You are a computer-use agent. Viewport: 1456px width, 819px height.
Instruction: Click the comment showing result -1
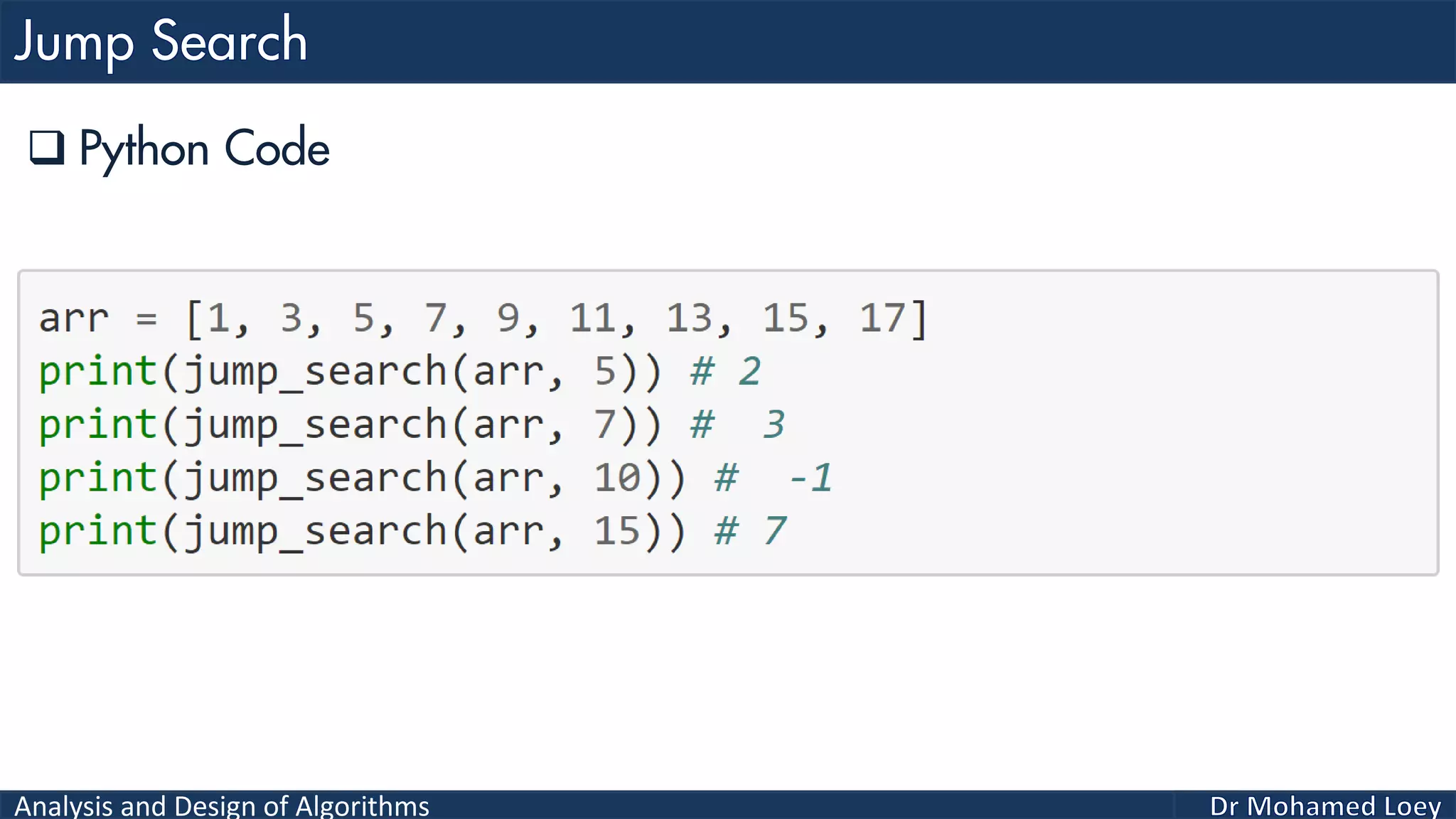tap(773, 478)
